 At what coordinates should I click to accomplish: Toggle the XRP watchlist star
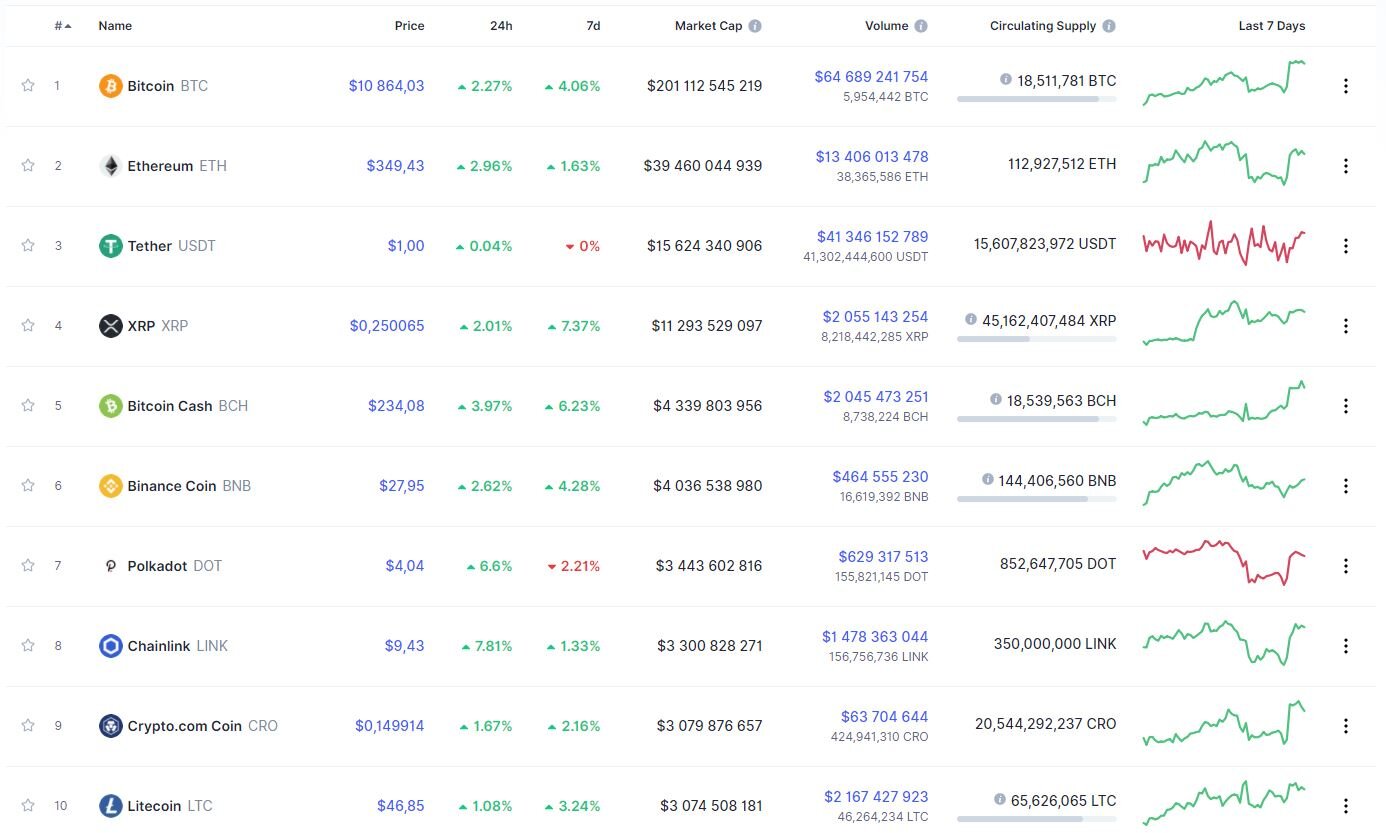point(28,325)
